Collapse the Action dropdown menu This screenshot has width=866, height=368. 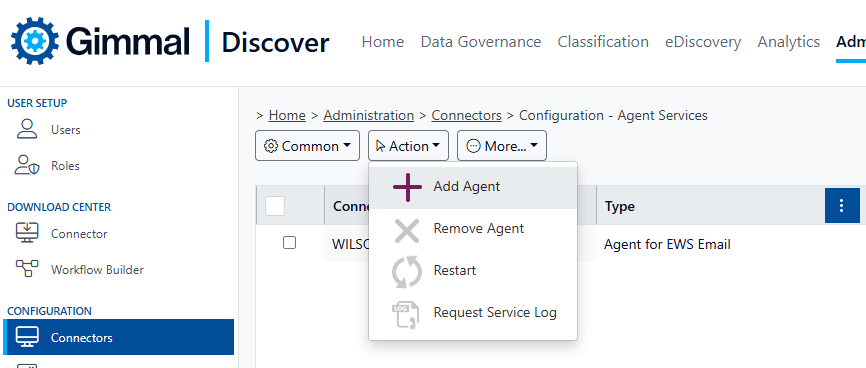(x=408, y=146)
